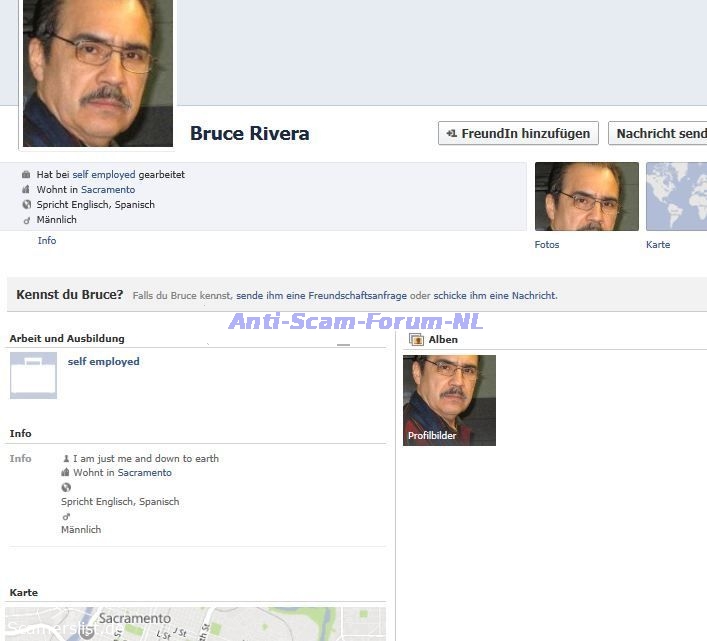The image size is (707, 641).
Task: Click the 'self employed' link under Arbeit und Ausbildung
Action: point(103,362)
